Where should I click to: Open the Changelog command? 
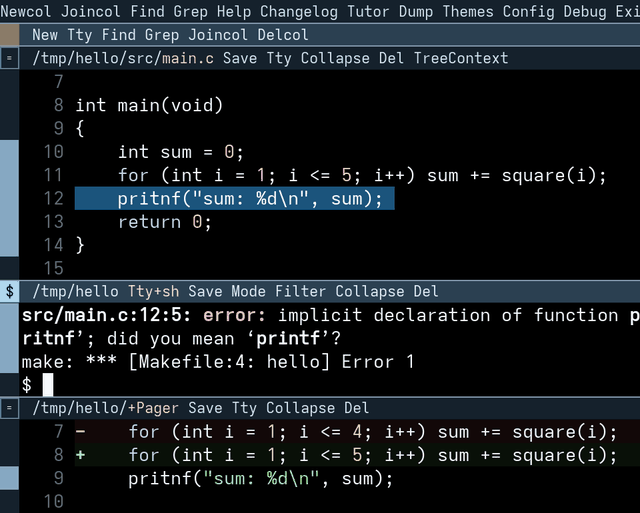299,11
